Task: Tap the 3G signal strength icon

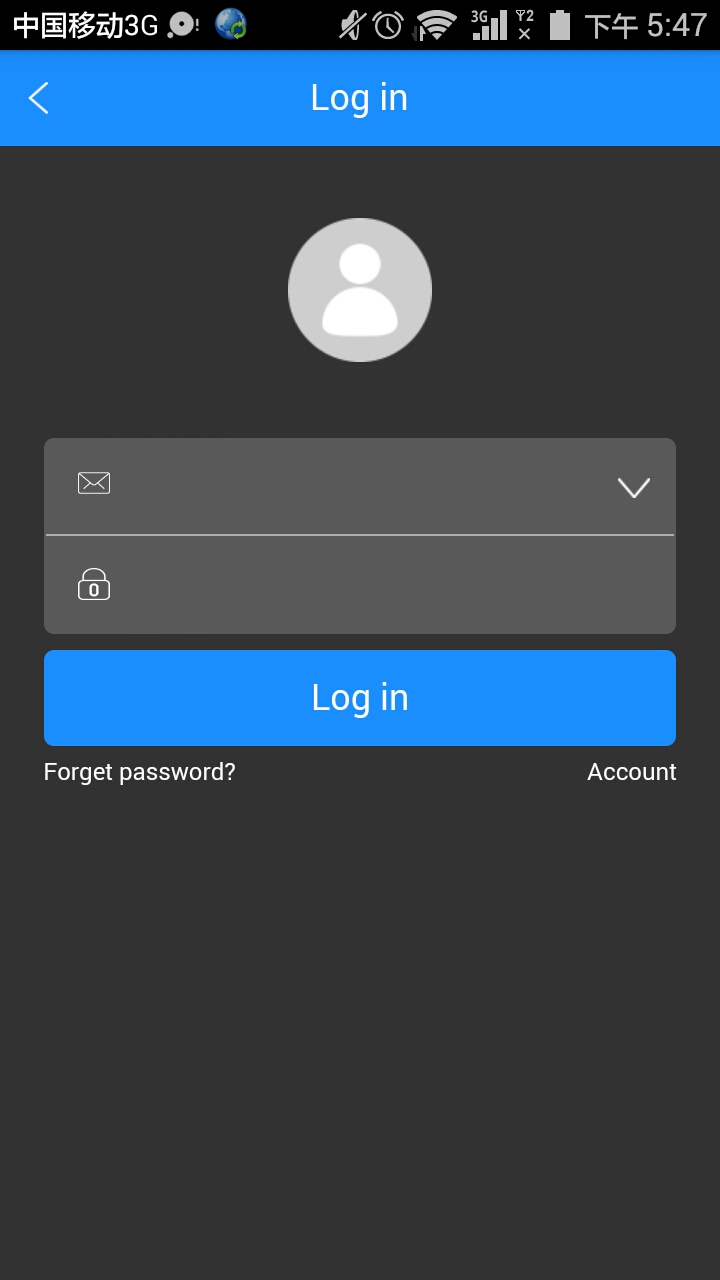Action: (489, 25)
